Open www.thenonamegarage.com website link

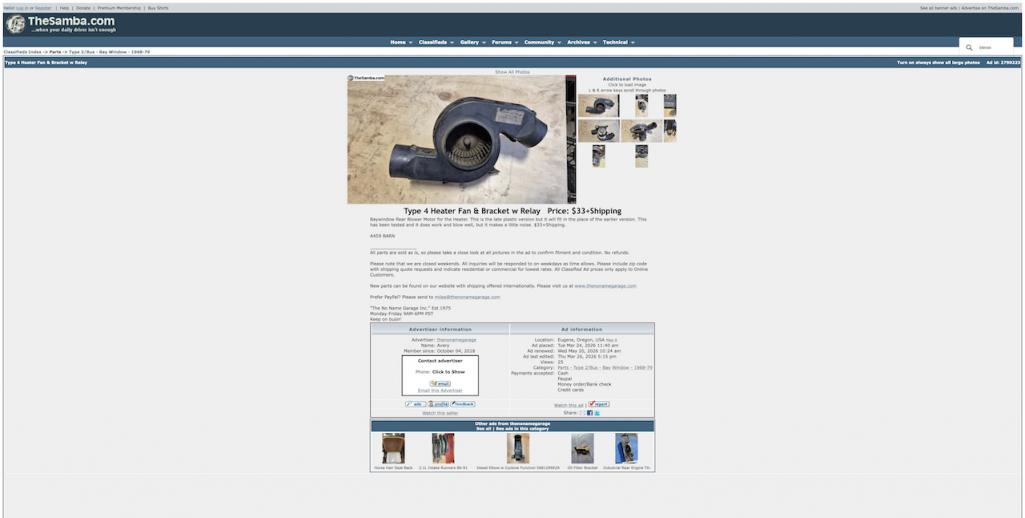(x=605, y=286)
